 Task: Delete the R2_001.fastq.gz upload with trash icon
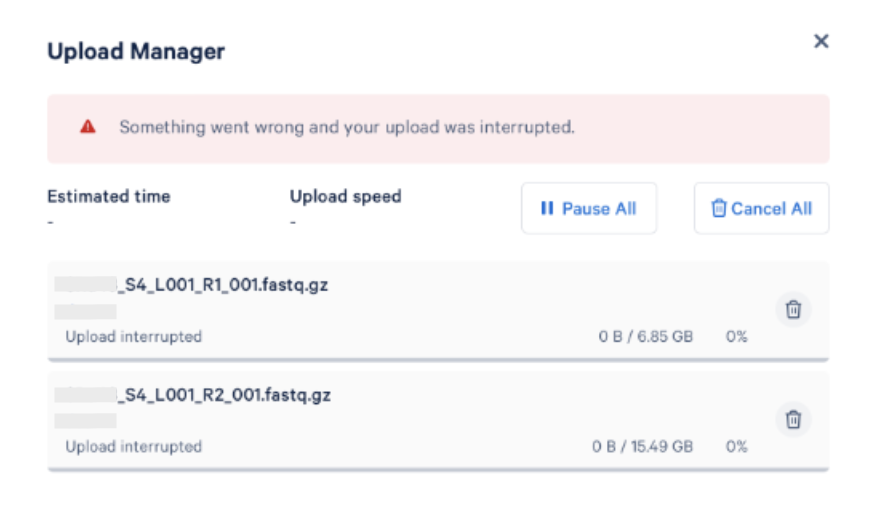coord(793,420)
